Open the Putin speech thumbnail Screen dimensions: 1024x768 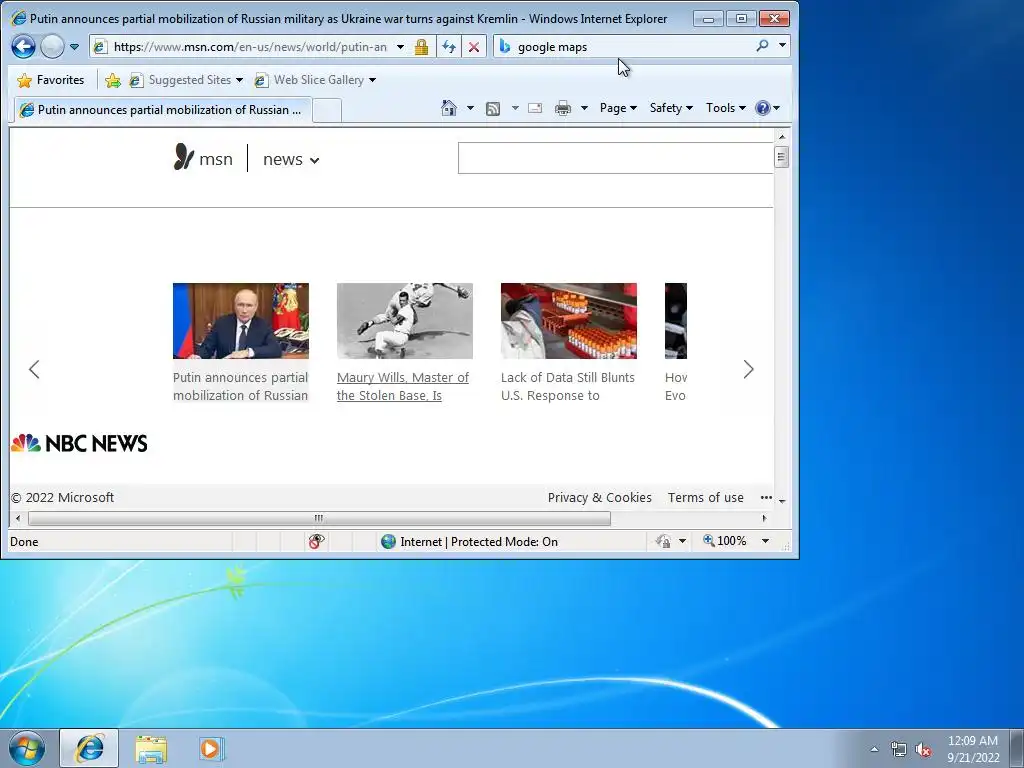point(241,321)
